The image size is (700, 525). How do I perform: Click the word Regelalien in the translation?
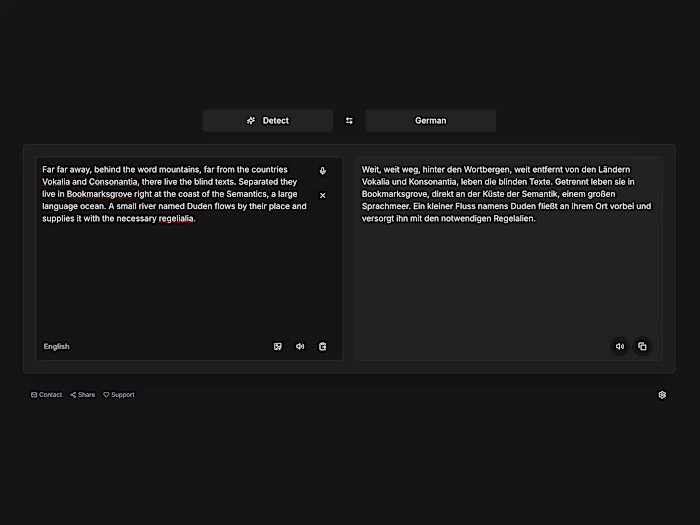coord(513,218)
